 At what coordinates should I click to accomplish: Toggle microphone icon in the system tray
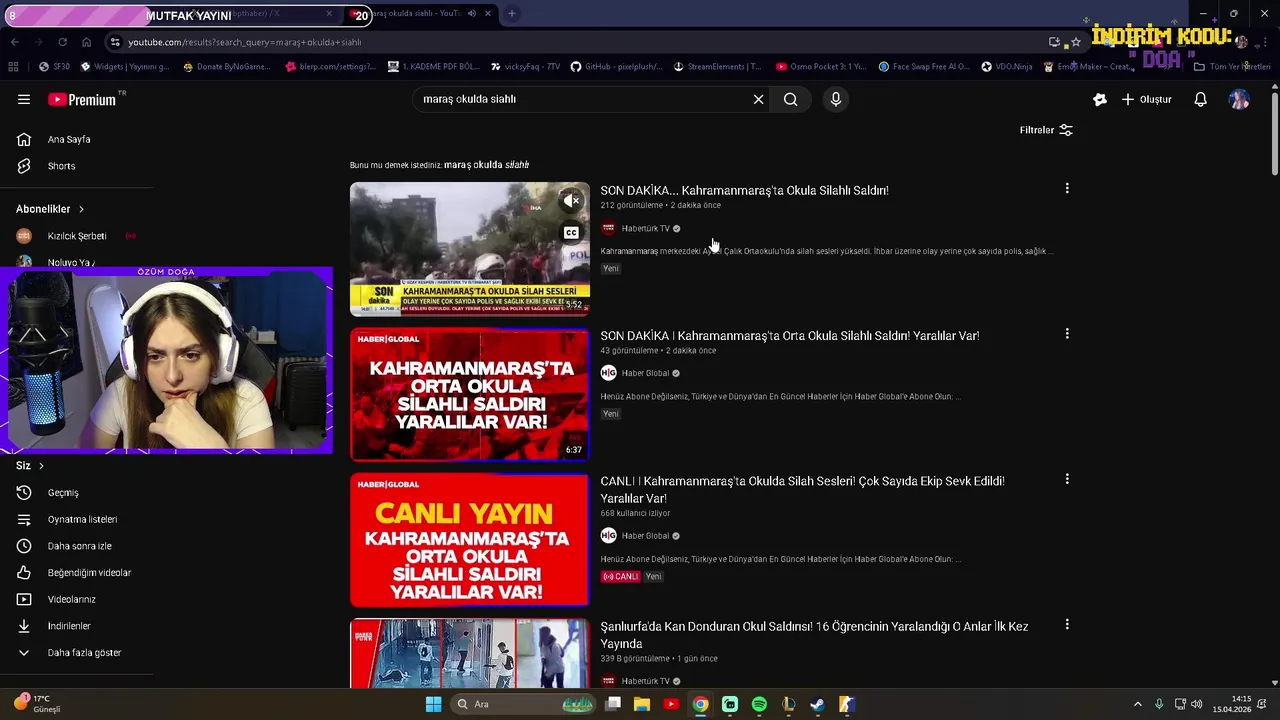[x=1159, y=704]
